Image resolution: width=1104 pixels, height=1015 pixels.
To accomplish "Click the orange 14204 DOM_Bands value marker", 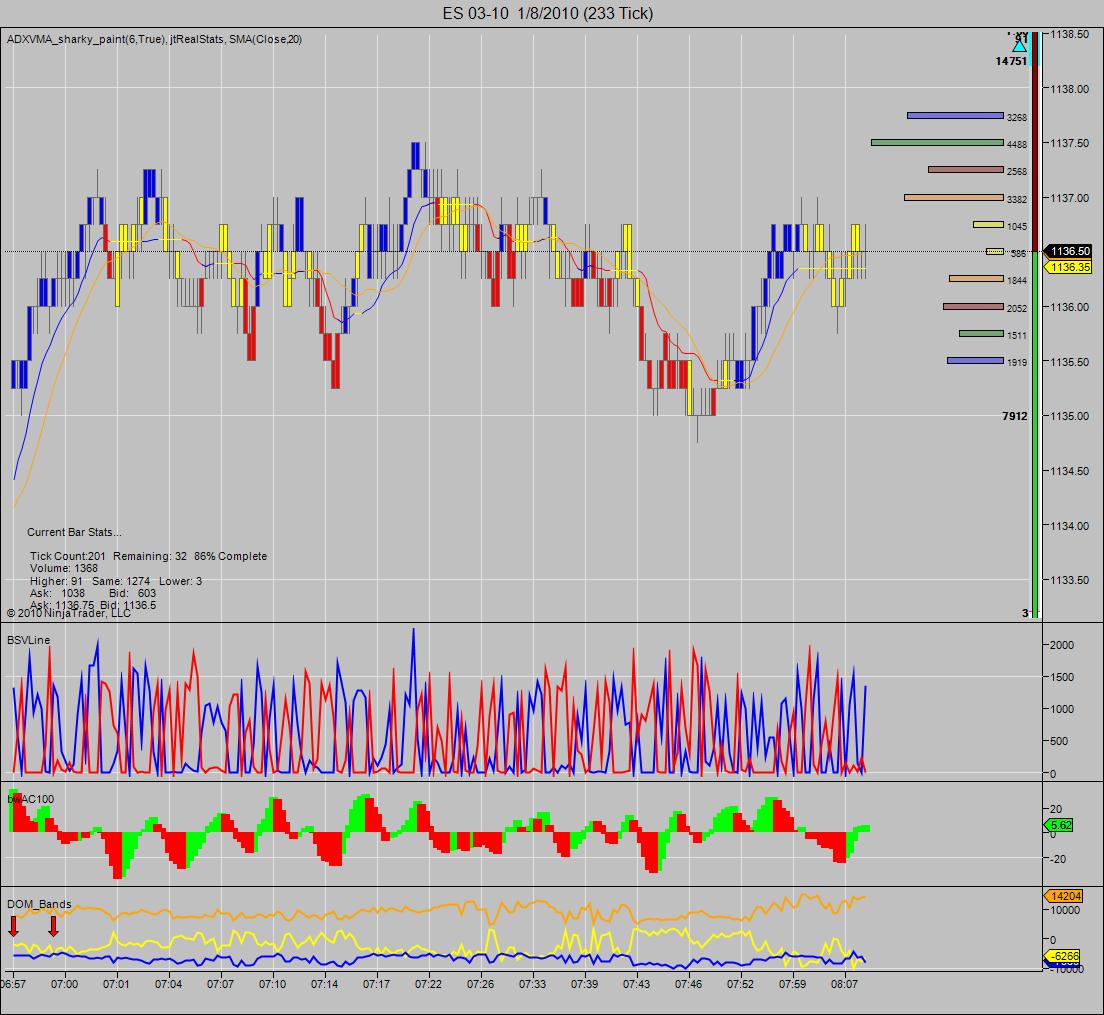I will [x=1062, y=896].
